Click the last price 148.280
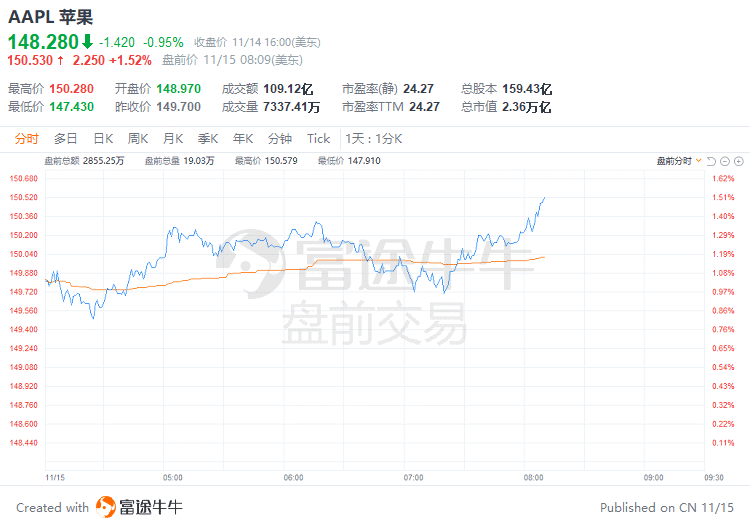The width and height of the screenshot is (750, 528). (x=43, y=42)
